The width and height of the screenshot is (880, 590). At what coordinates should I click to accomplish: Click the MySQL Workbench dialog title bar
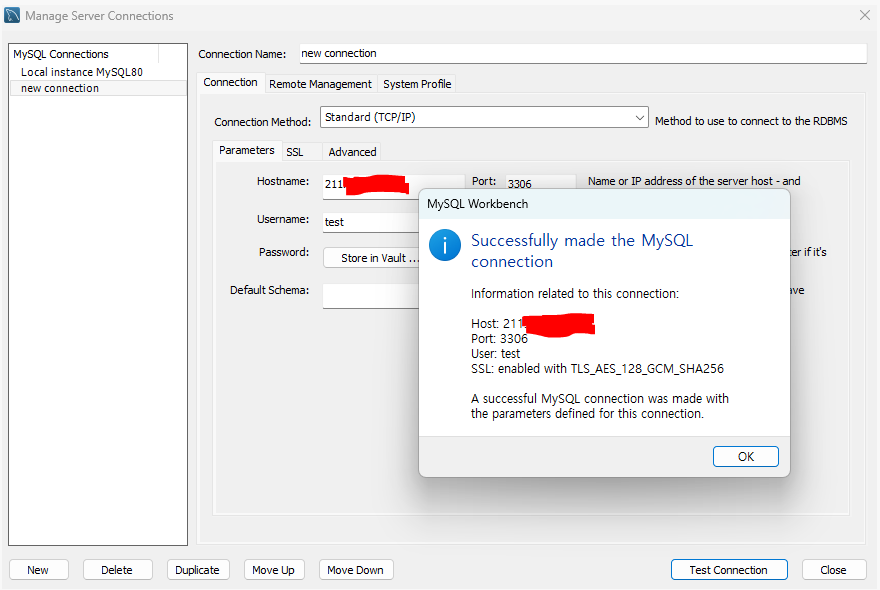point(604,204)
